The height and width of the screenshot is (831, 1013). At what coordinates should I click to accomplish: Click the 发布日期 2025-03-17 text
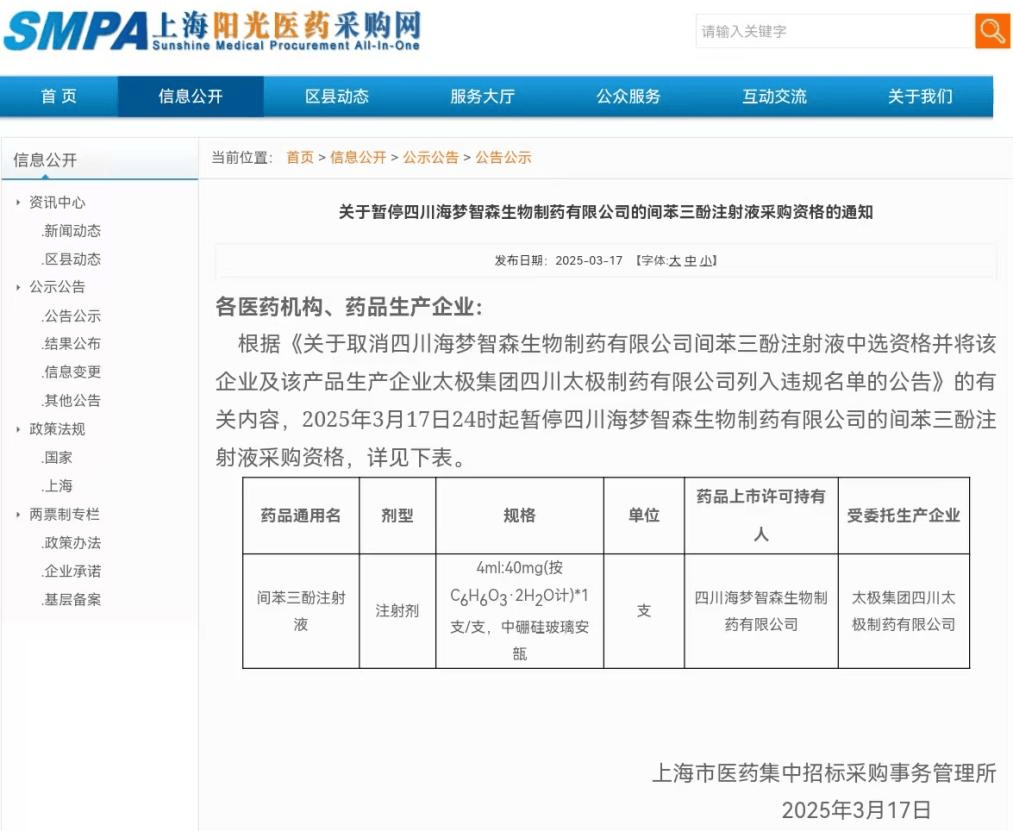coord(558,260)
